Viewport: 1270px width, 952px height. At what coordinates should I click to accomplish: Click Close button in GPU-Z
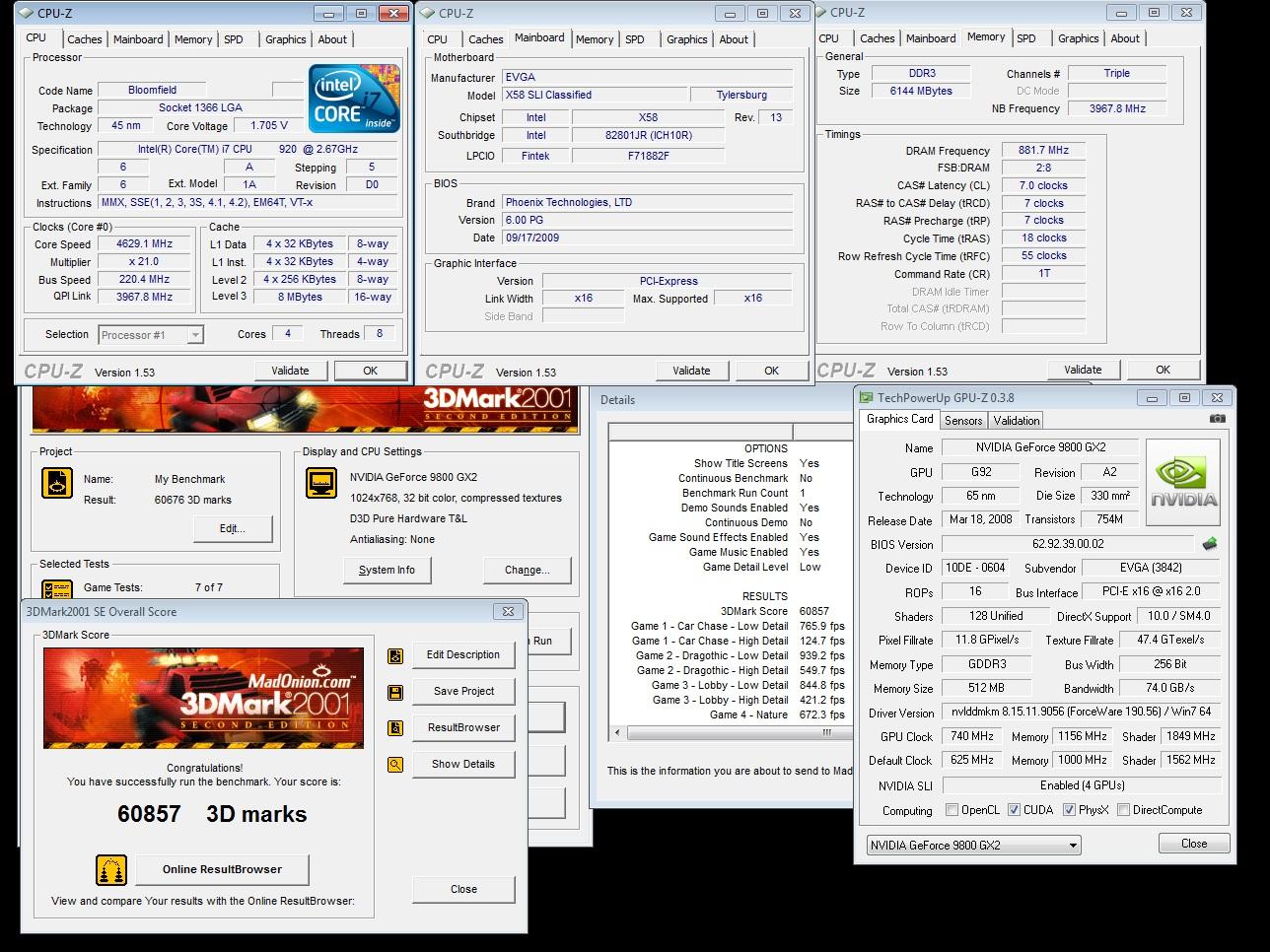point(1194,844)
